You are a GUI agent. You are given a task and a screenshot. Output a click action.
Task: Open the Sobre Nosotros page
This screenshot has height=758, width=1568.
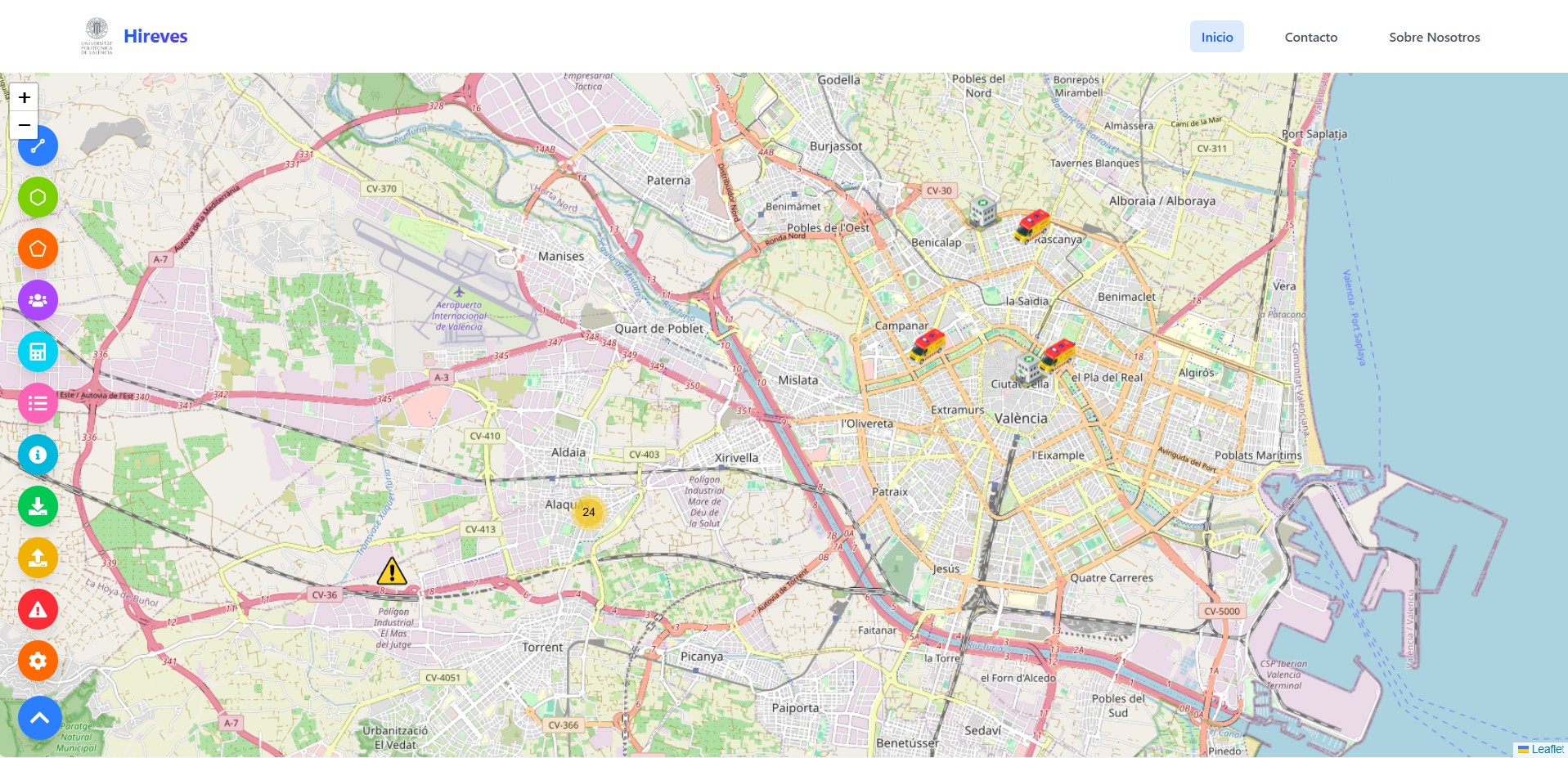click(x=1434, y=37)
